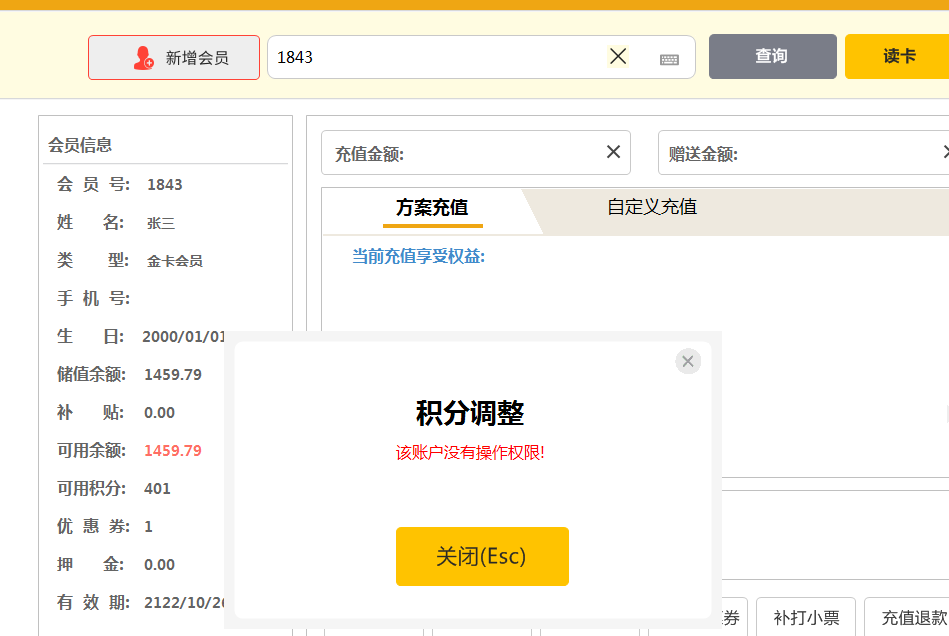Switch to the 自定义充值 tab
The height and width of the screenshot is (636, 949).
tap(652, 208)
